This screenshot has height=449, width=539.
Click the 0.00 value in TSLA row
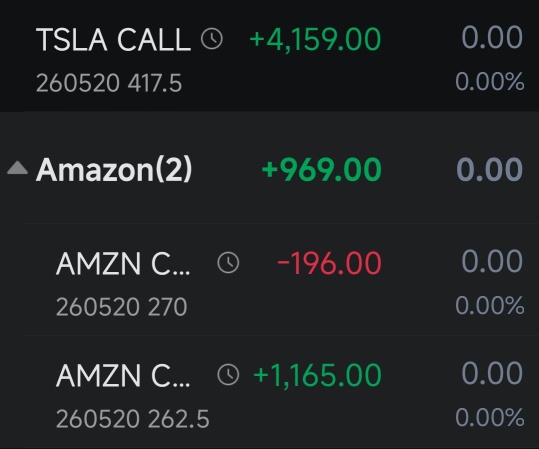[x=492, y=37]
